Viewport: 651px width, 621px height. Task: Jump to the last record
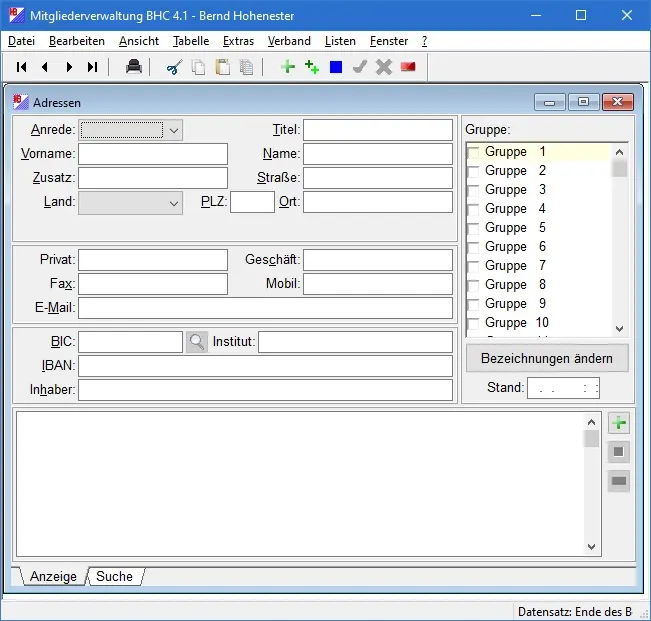[93, 67]
